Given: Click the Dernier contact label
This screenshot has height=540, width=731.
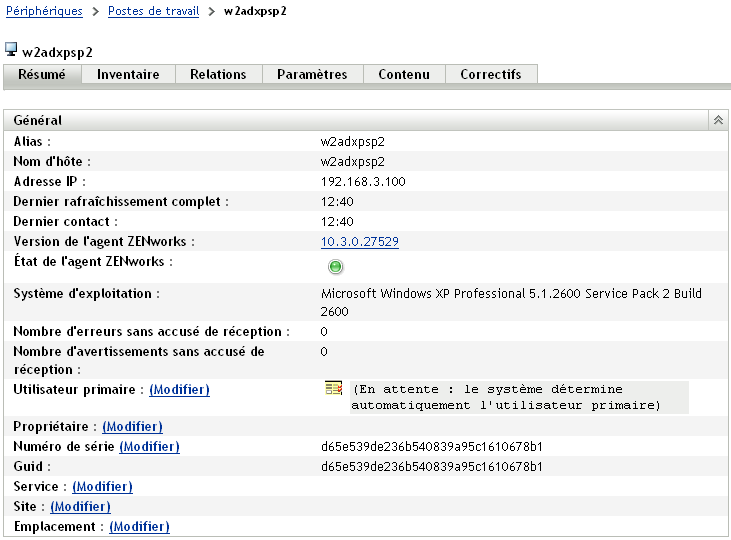Looking at the screenshot, I should 65,222.
